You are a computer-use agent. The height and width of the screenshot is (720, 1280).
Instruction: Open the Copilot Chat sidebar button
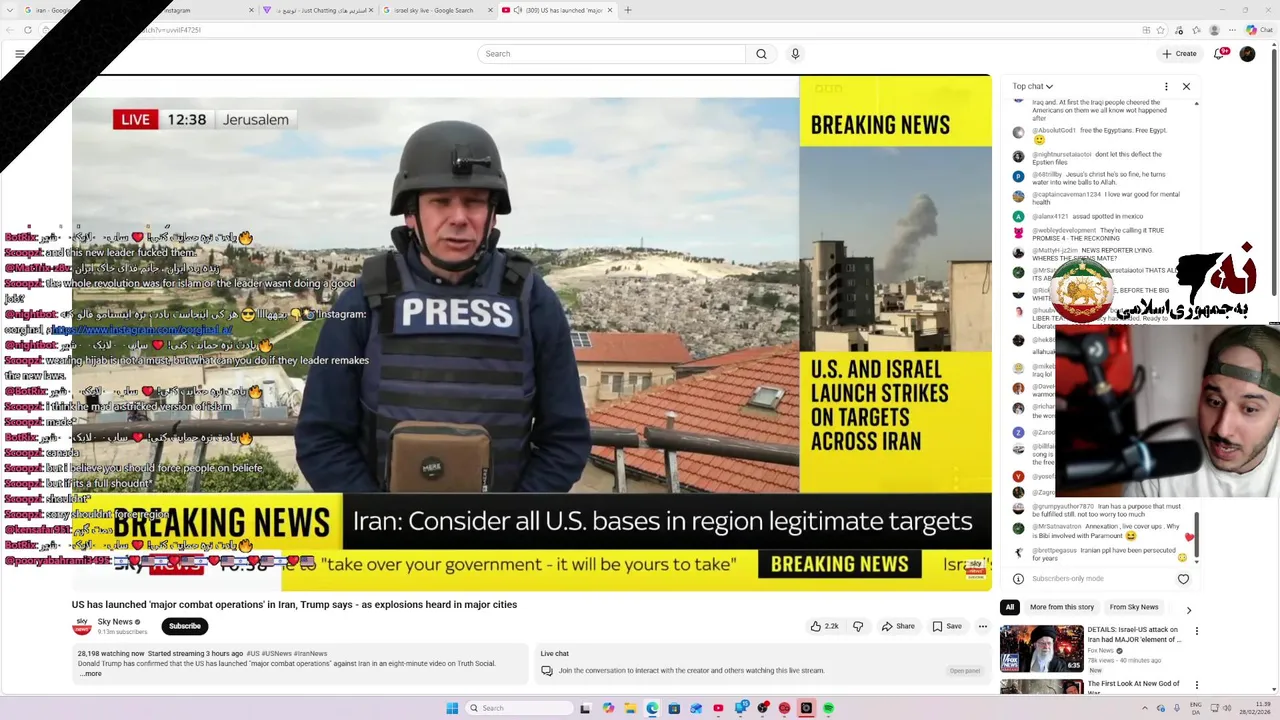pyautogui.click(x=1258, y=30)
